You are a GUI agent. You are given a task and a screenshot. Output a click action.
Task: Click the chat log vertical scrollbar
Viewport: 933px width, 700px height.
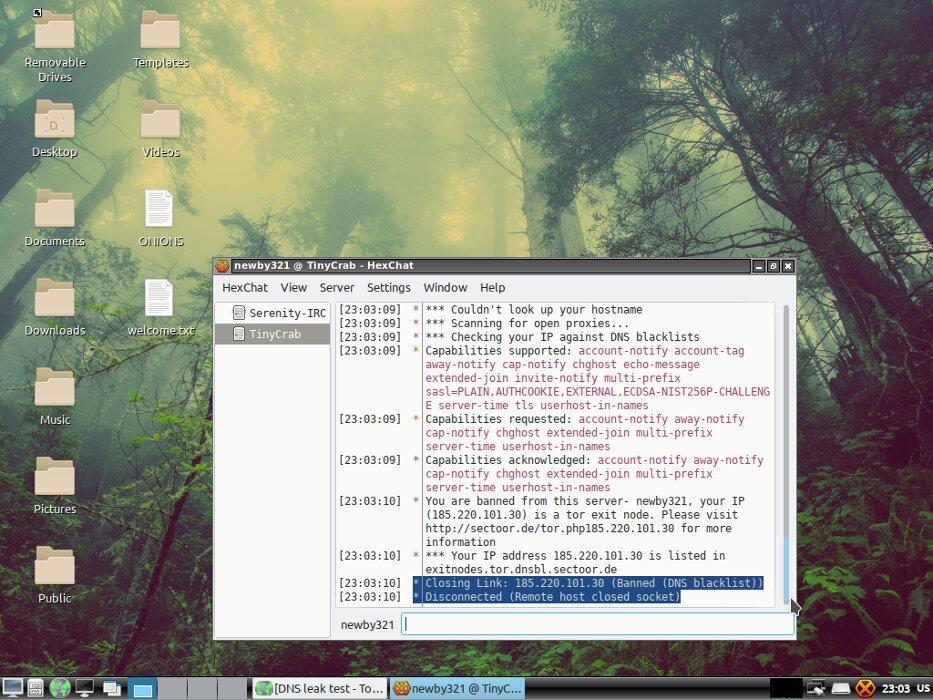click(786, 450)
